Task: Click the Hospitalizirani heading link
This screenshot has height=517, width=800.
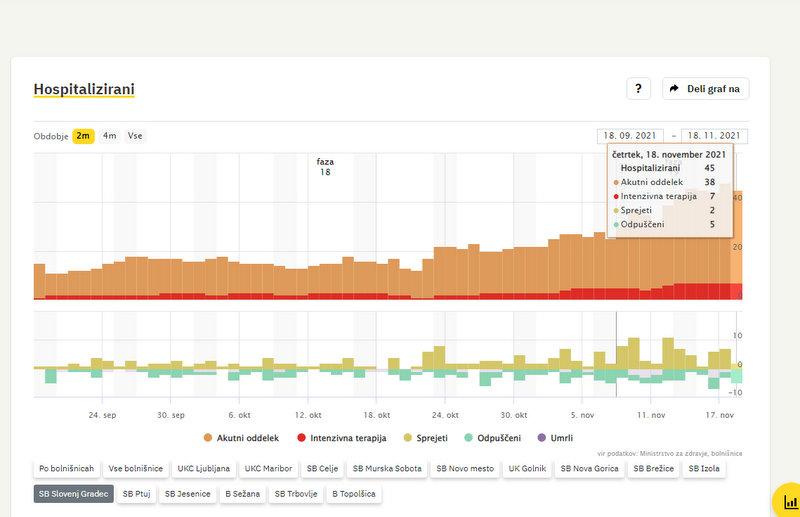Action: click(x=84, y=90)
